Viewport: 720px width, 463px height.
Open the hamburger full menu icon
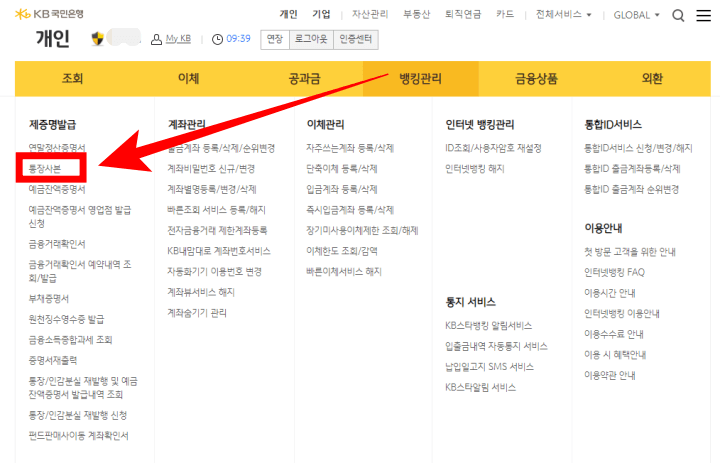703,16
